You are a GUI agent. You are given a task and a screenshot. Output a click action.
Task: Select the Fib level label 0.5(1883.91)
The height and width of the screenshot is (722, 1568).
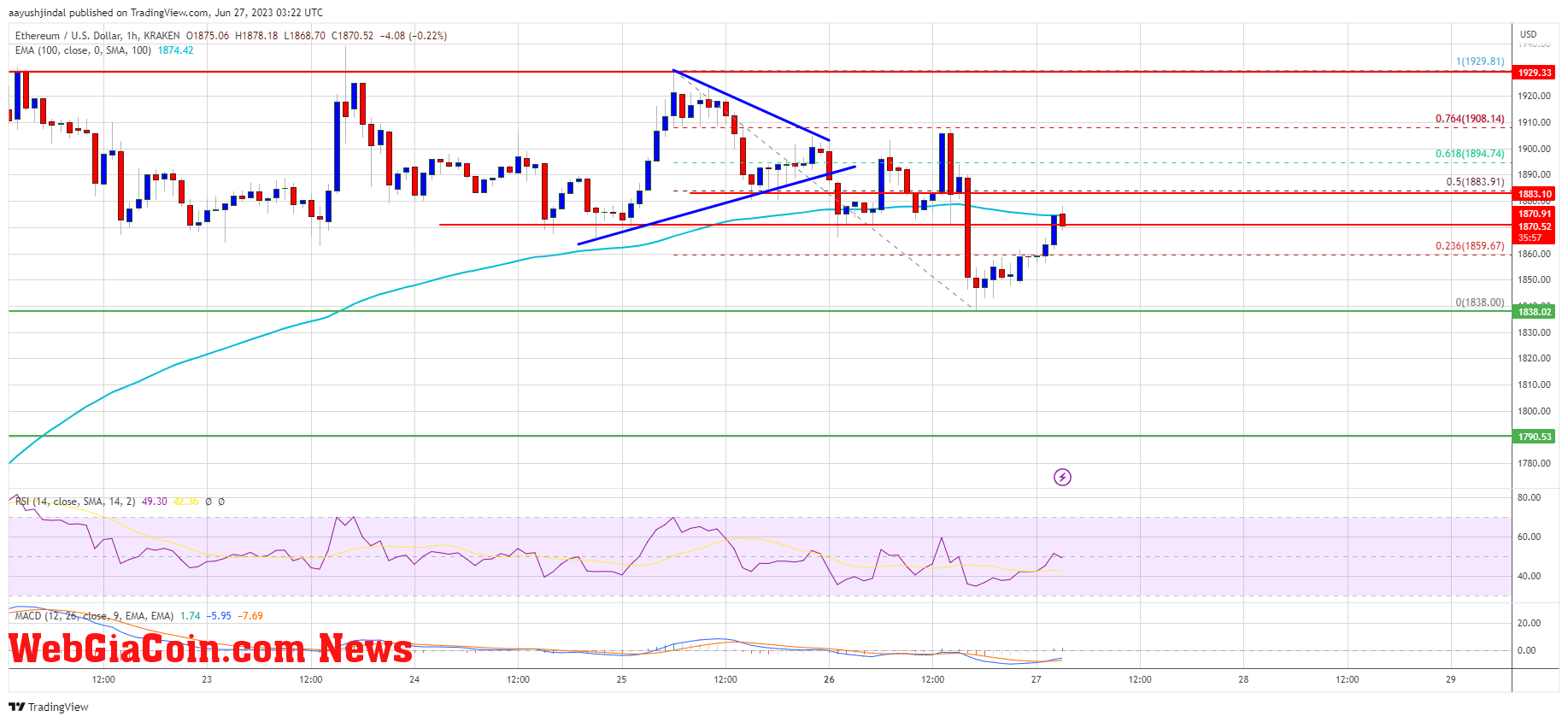point(1475,182)
